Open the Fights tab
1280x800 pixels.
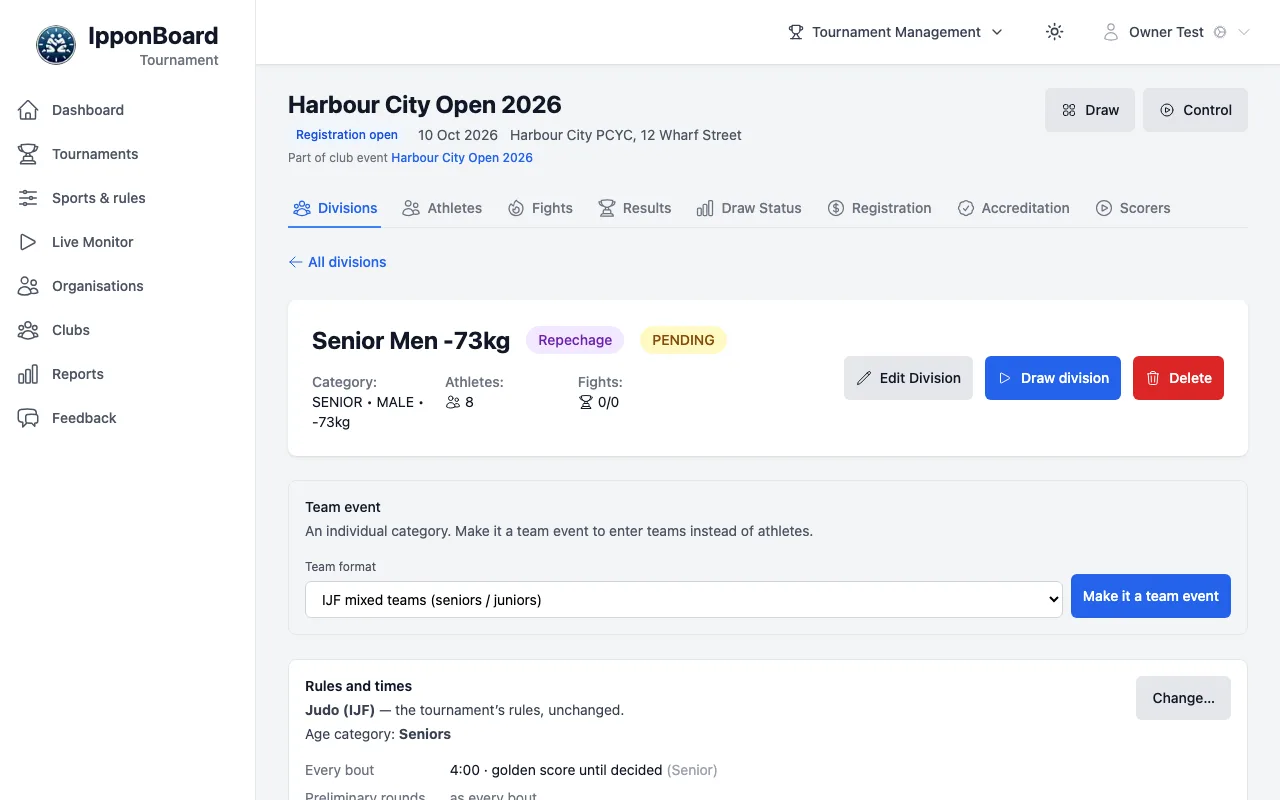[x=540, y=208]
